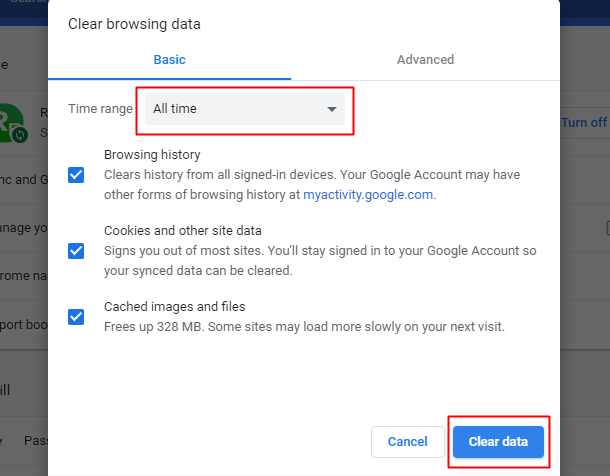Click the Turn off sync button
This screenshot has width=610, height=476.
(x=584, y=123)
